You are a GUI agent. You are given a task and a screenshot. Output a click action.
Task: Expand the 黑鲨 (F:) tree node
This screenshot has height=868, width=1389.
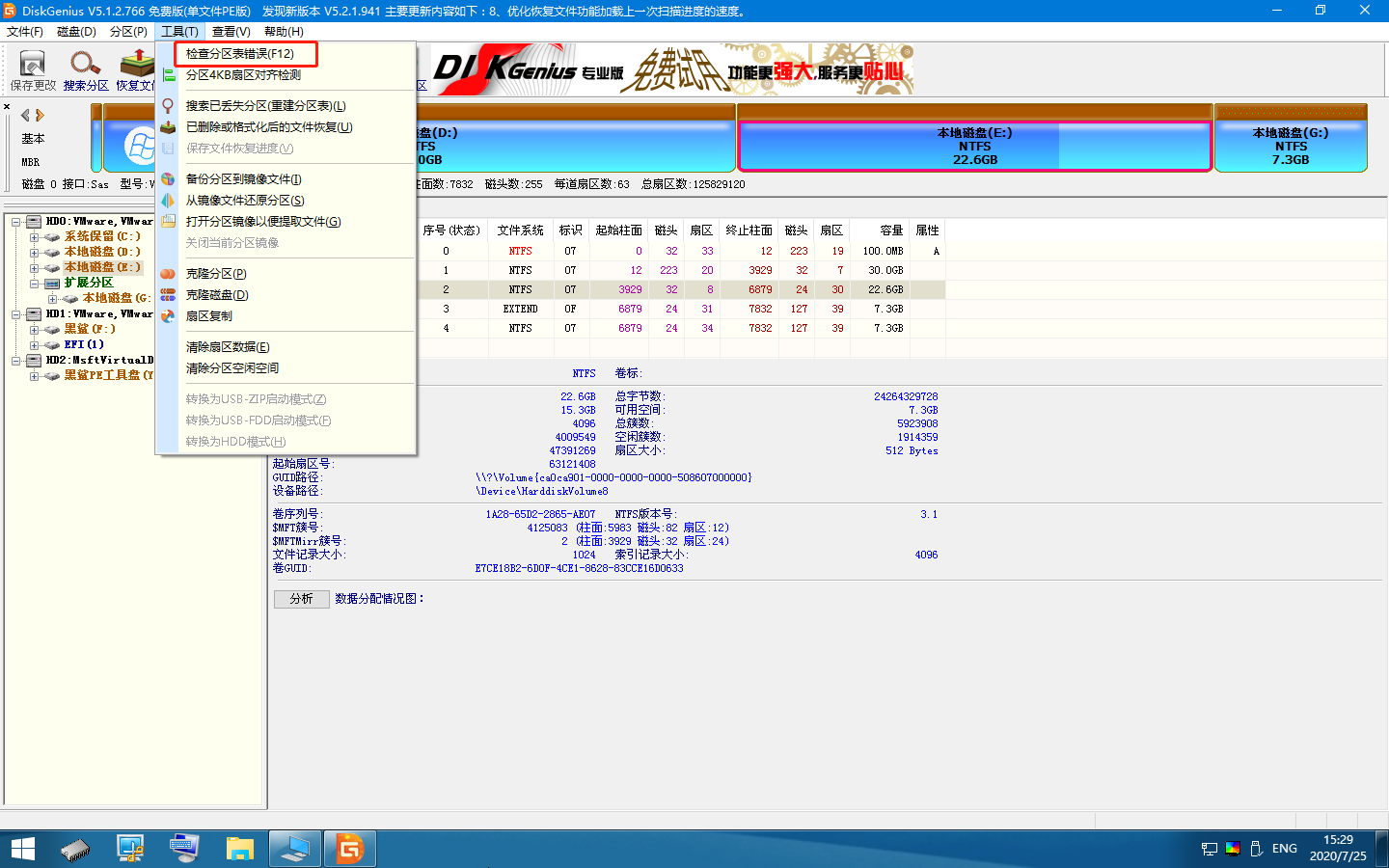coord(34,330)
